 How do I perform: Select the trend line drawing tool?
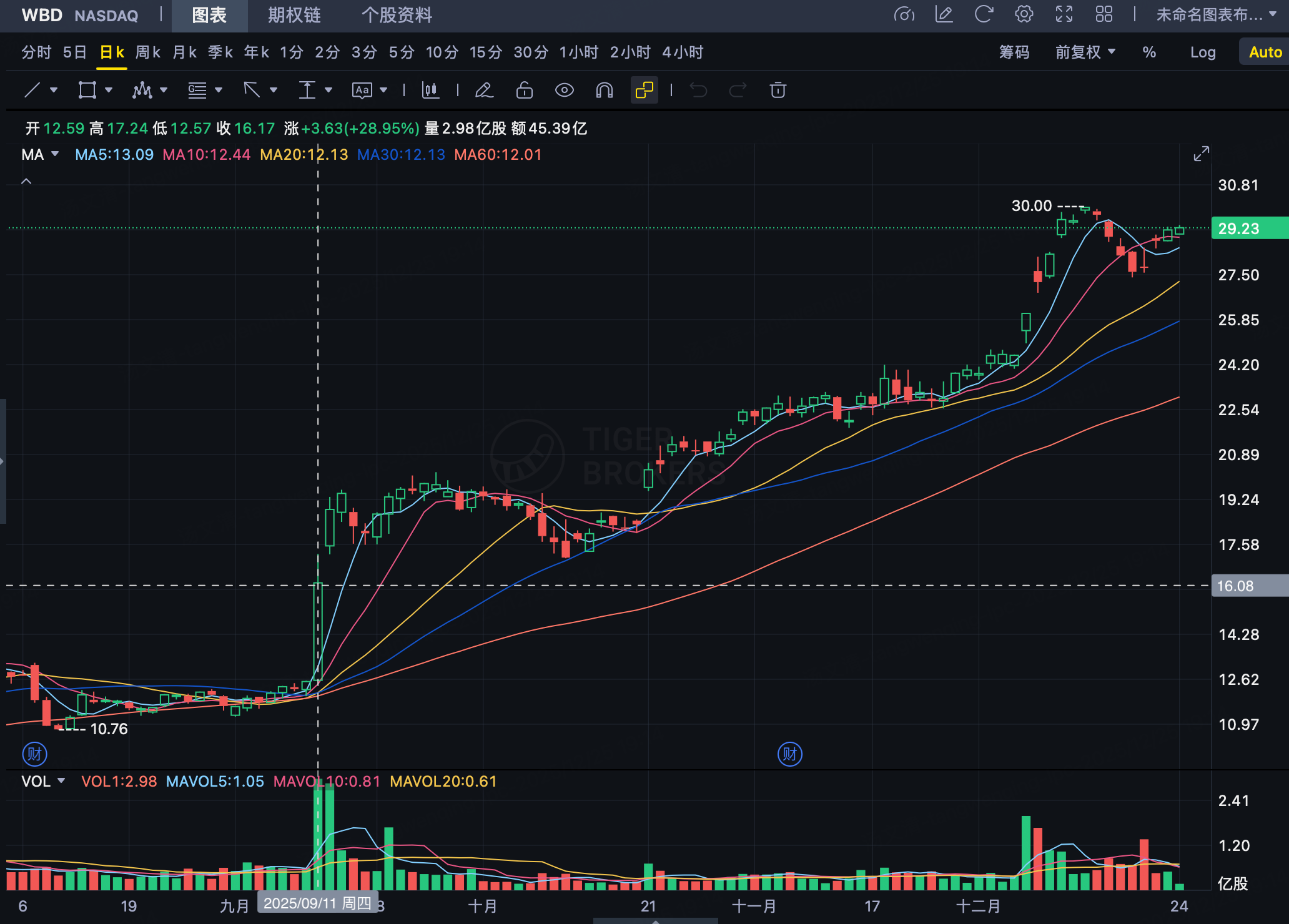tap(32, 90)
